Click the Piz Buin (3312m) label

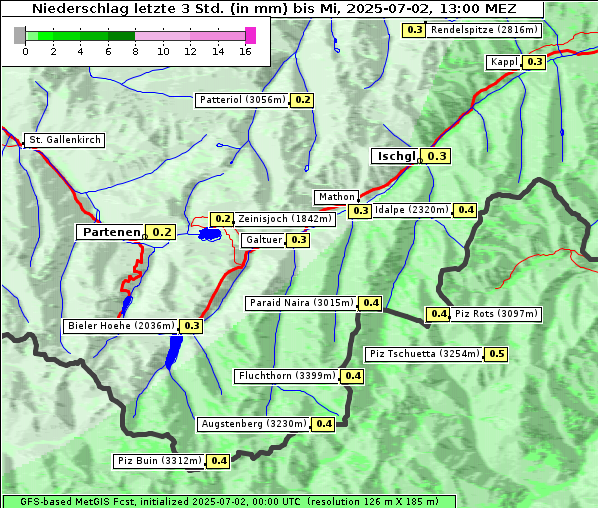(159, 461)
